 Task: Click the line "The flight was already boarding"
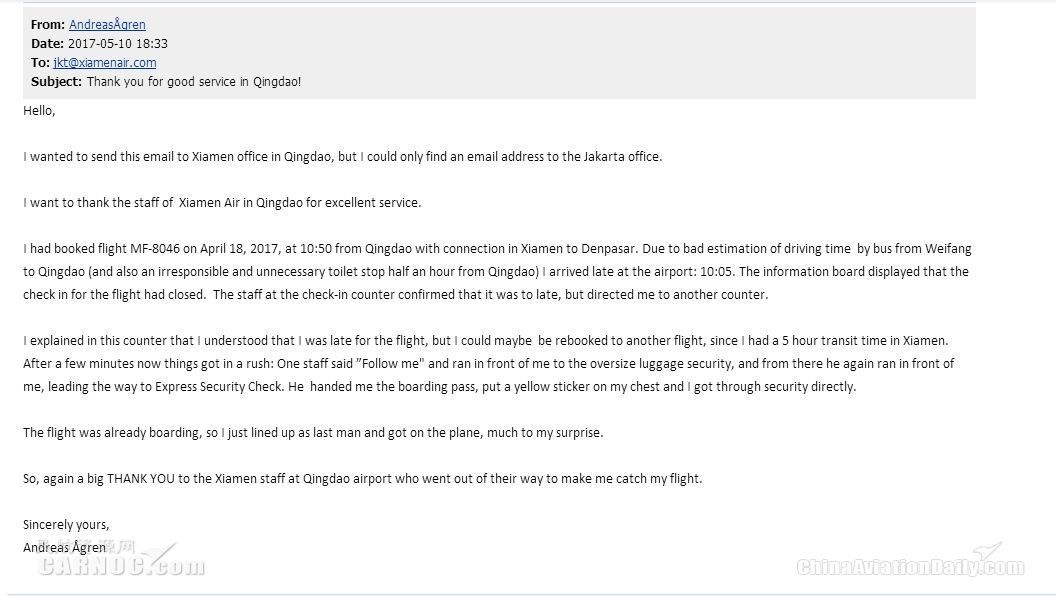[313, 432]
